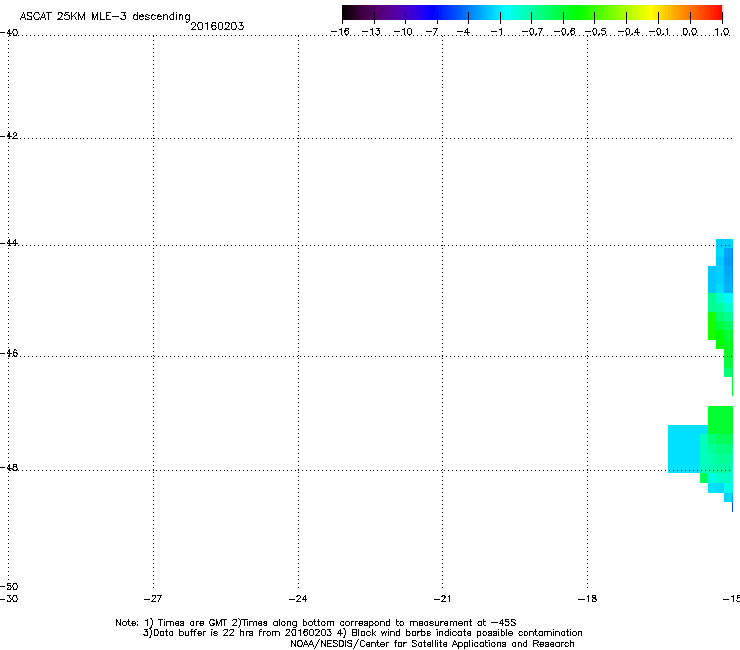The width and height of the screenshot is (740, 650).
Task: Click the colorbar label -0.6
Action: tap(564, 32)
